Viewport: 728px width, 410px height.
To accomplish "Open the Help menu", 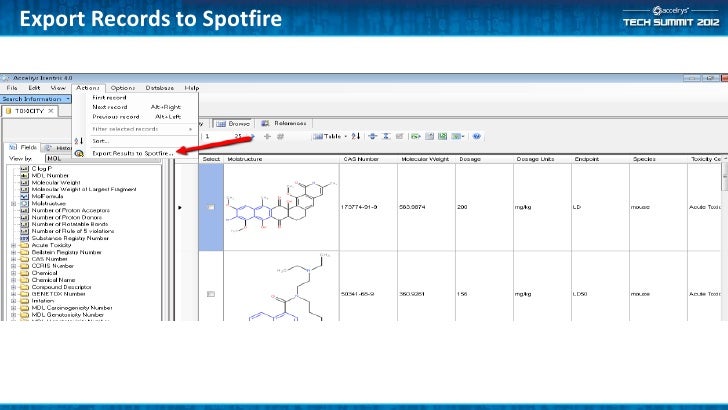I will 192,88.
